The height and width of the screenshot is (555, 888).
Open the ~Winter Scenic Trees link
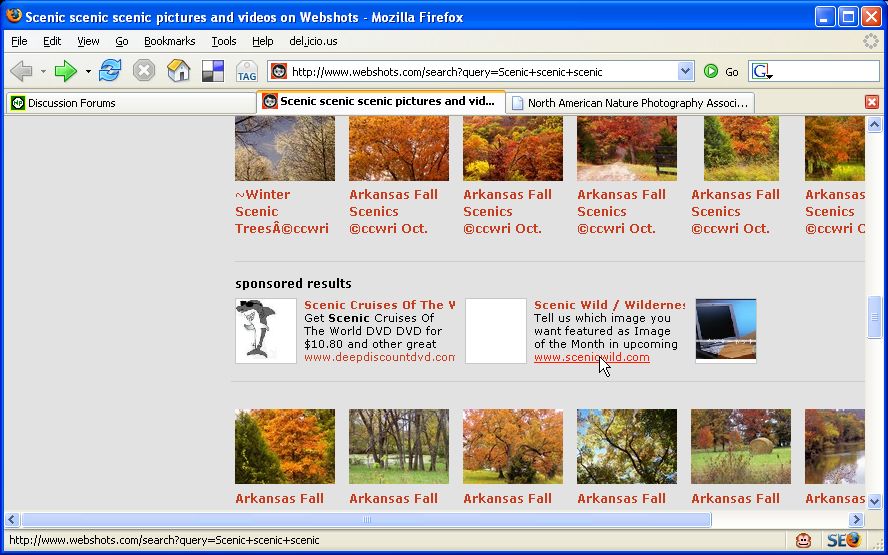[x=281, y=211]
